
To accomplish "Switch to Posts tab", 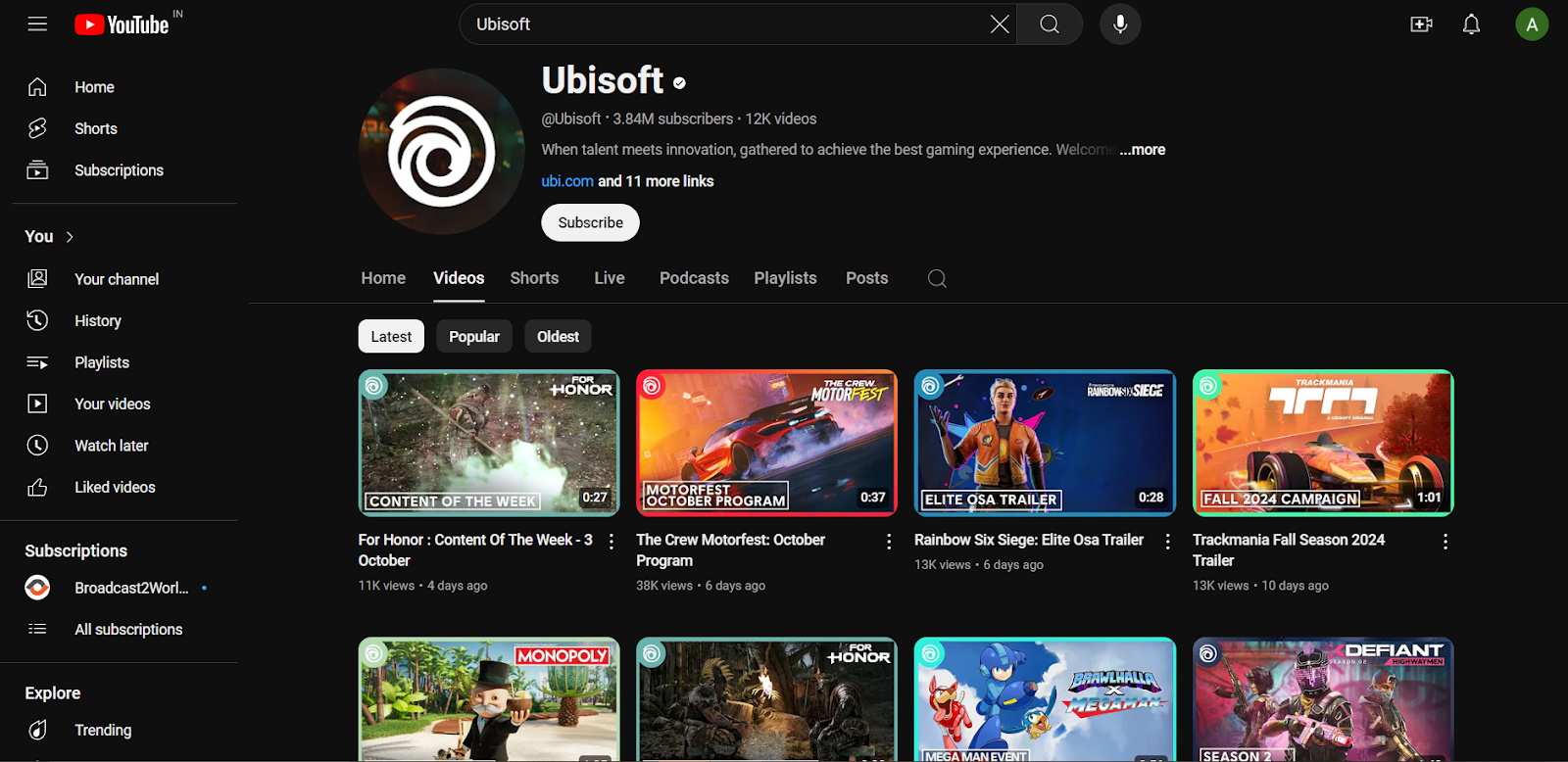I will 867,278.
